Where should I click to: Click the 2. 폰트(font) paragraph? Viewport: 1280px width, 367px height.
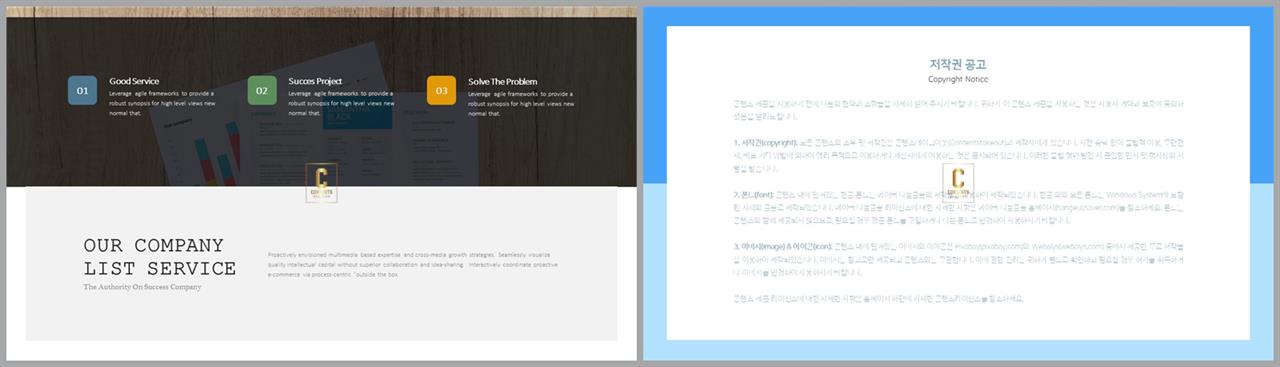[958, 207]
